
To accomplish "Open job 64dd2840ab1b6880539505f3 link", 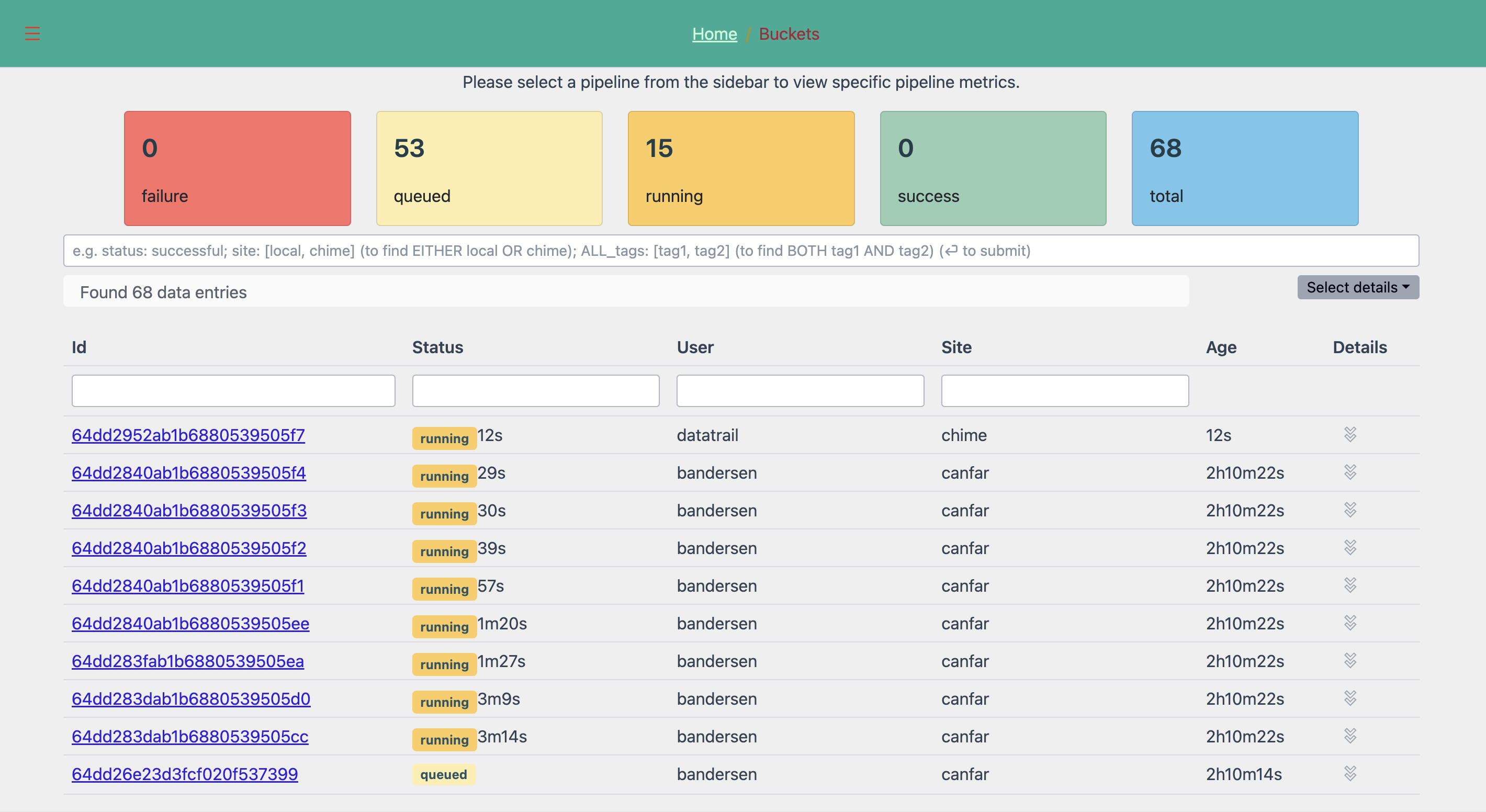I will (x=189, y=511).
